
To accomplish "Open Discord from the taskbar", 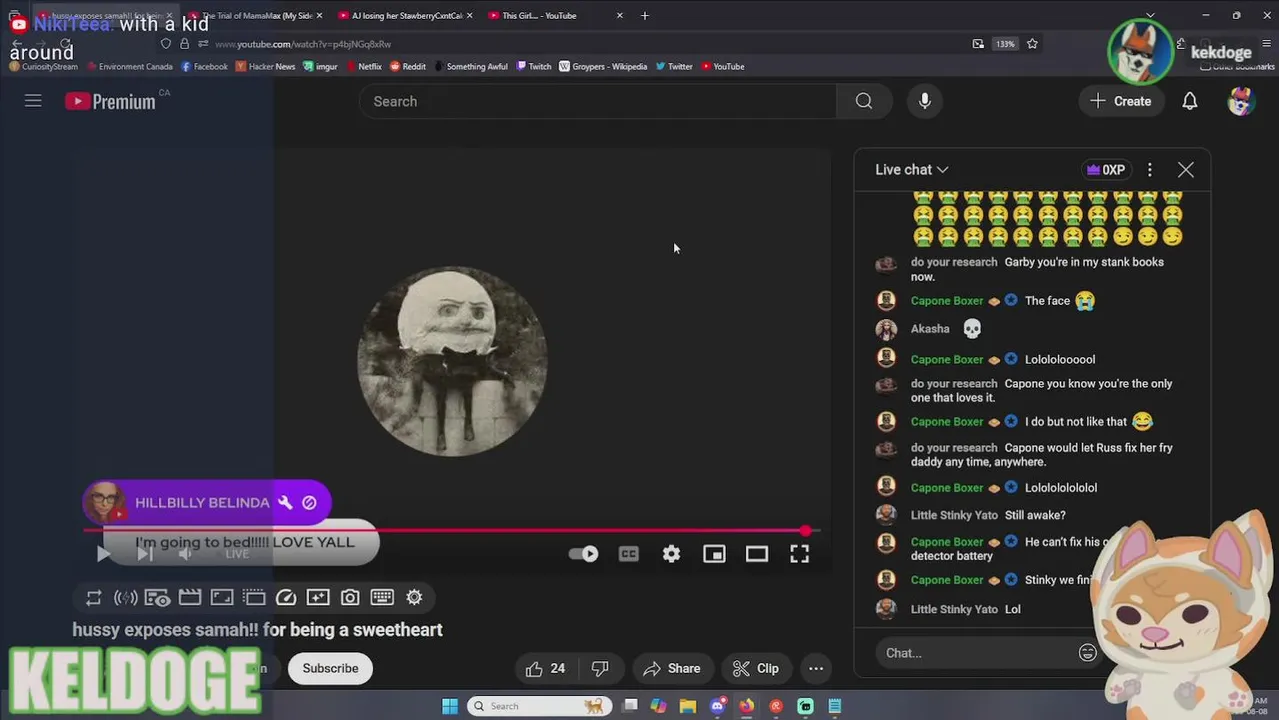I will (717, 706).
